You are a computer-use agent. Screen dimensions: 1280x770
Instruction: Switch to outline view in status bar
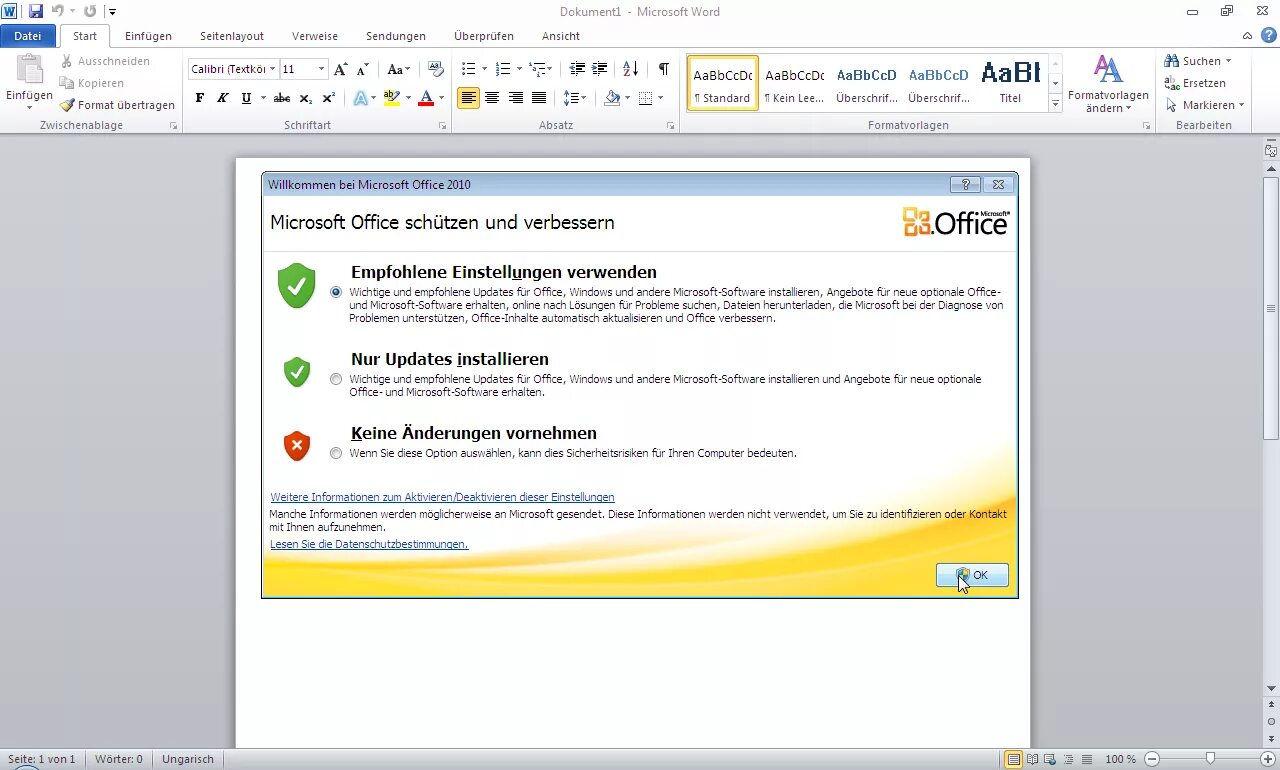[x=1069, y=760]
